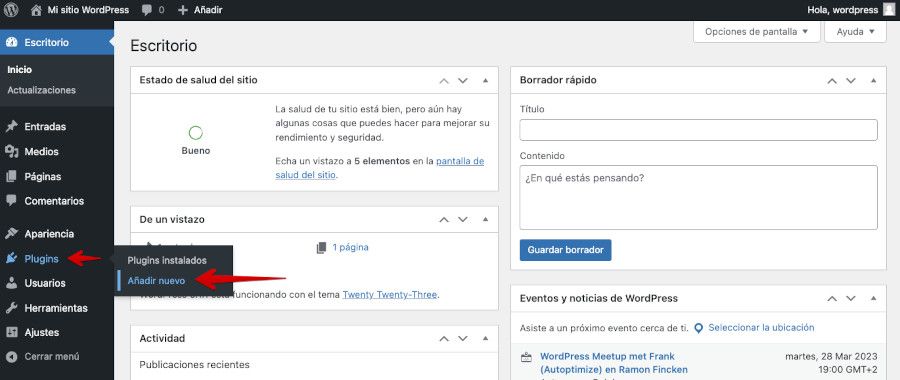Click the location pin icon near Seleccionar la ubicación
The width and height of the screenshot is (900, 380).
pyautogui.click(x=699, y=328)
